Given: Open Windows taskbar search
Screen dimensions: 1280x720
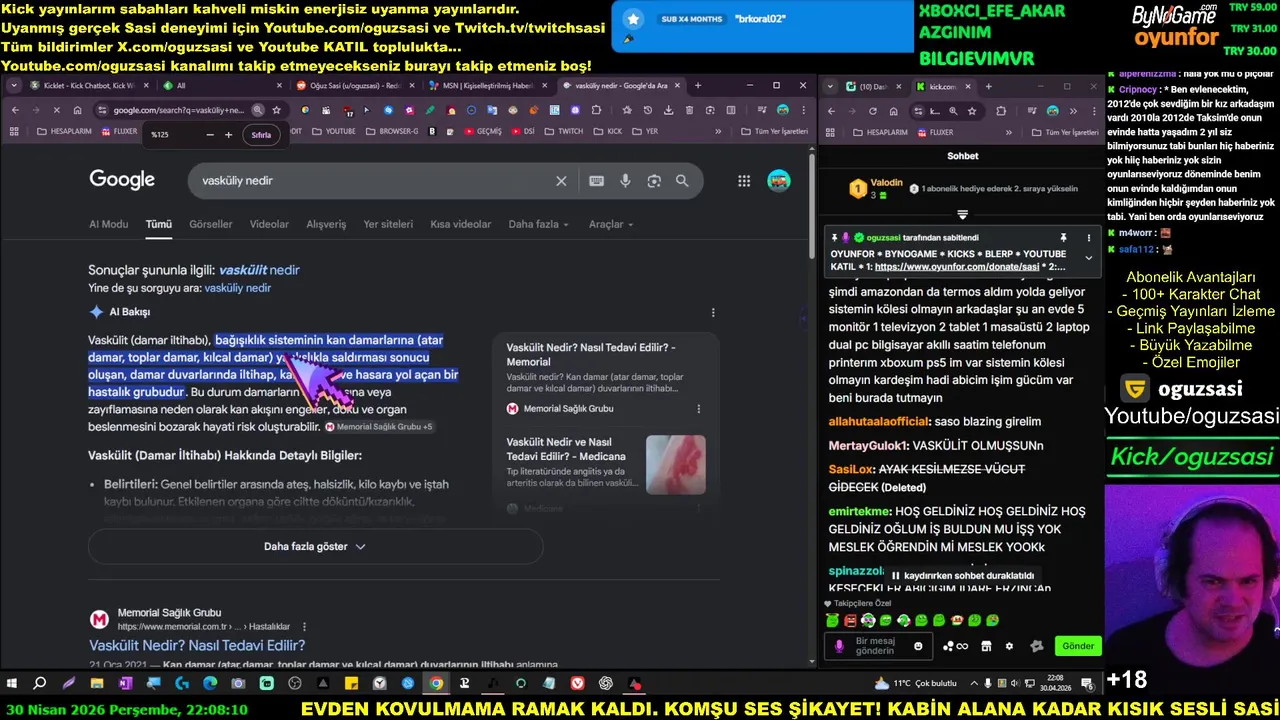Looking at the screenshot, I should coord(40,684).
